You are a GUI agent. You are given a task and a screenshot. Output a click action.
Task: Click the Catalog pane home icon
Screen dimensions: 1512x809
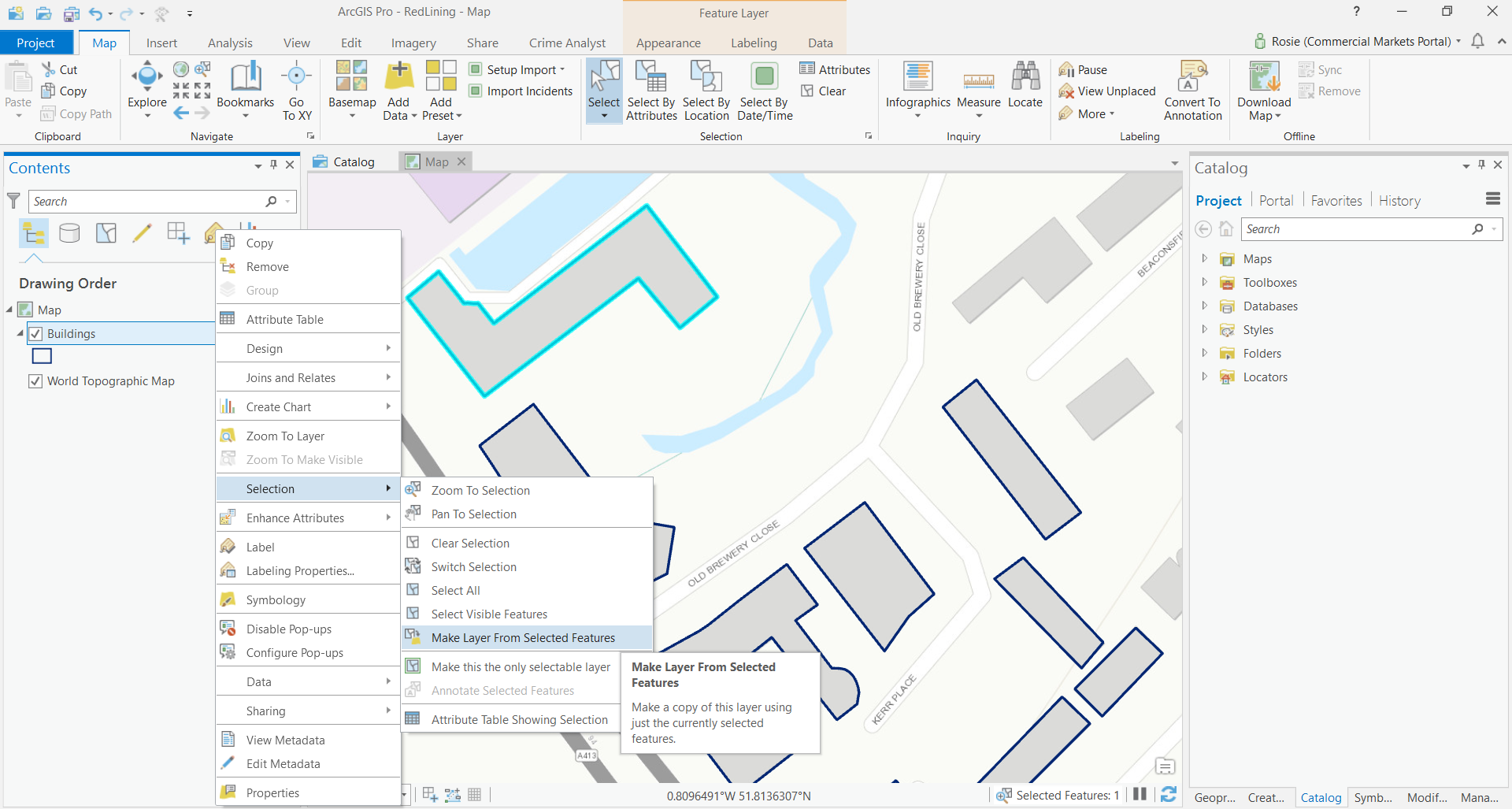pos(1226,229)
